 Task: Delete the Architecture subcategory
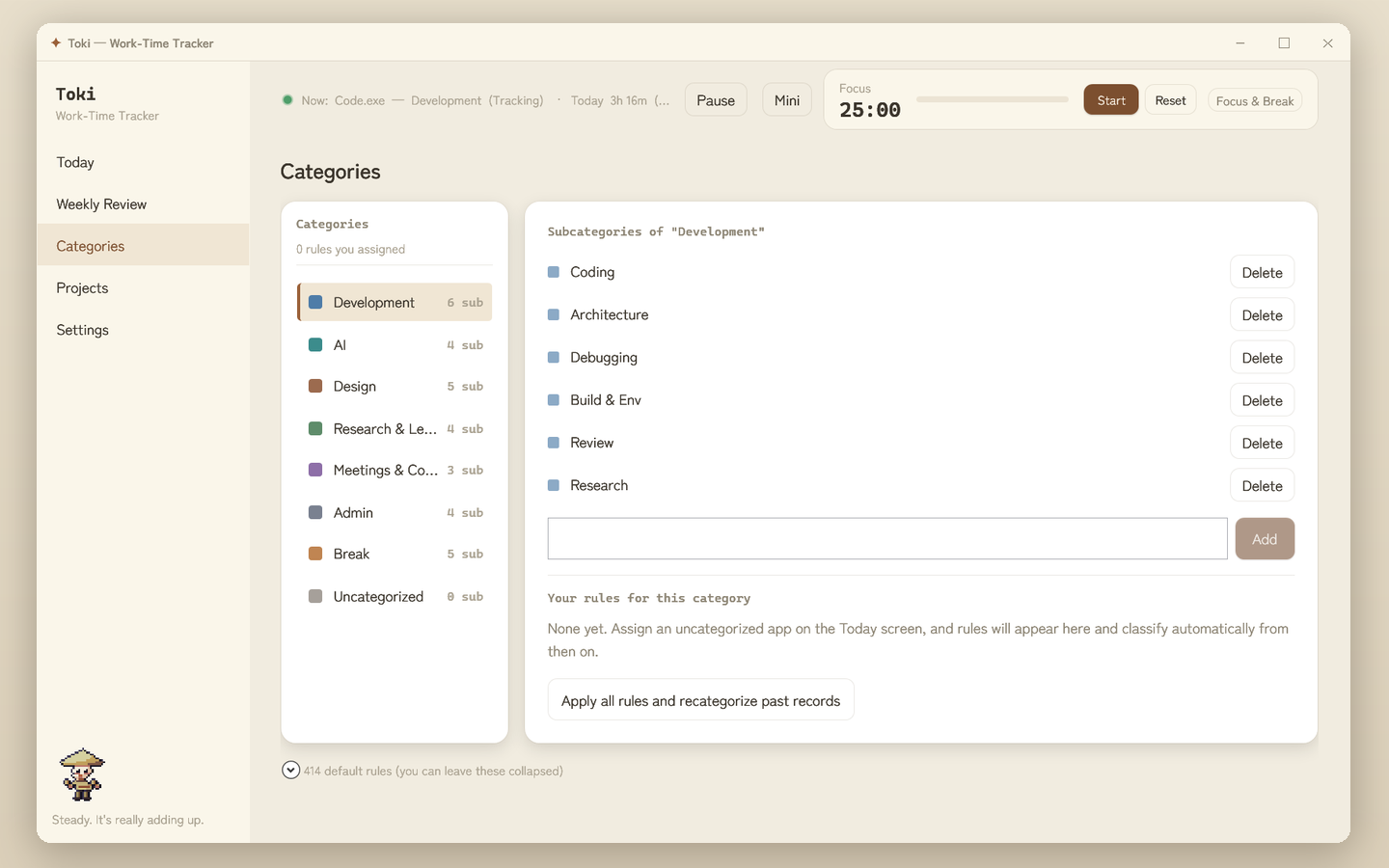click(x=1262, y=314)
